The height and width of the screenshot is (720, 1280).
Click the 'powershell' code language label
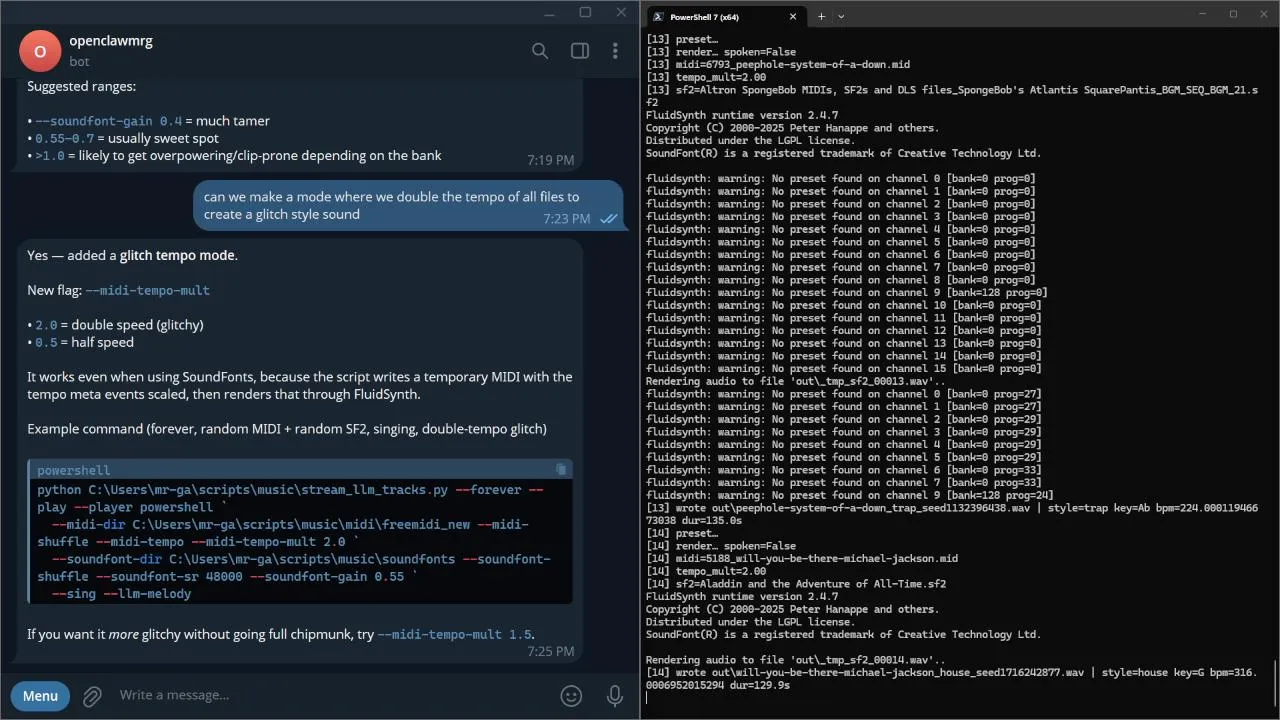(74, 470)
